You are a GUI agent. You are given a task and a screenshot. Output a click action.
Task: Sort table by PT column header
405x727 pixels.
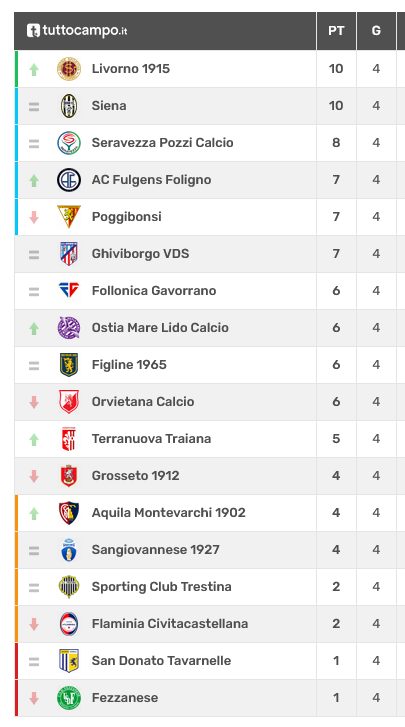336,31
